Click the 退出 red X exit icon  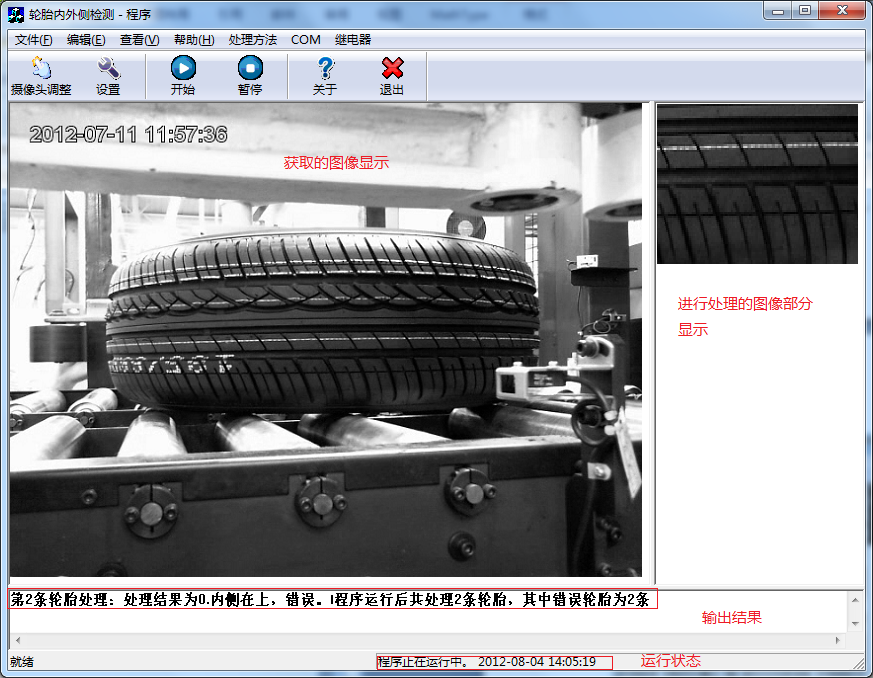tap(392, 68)
